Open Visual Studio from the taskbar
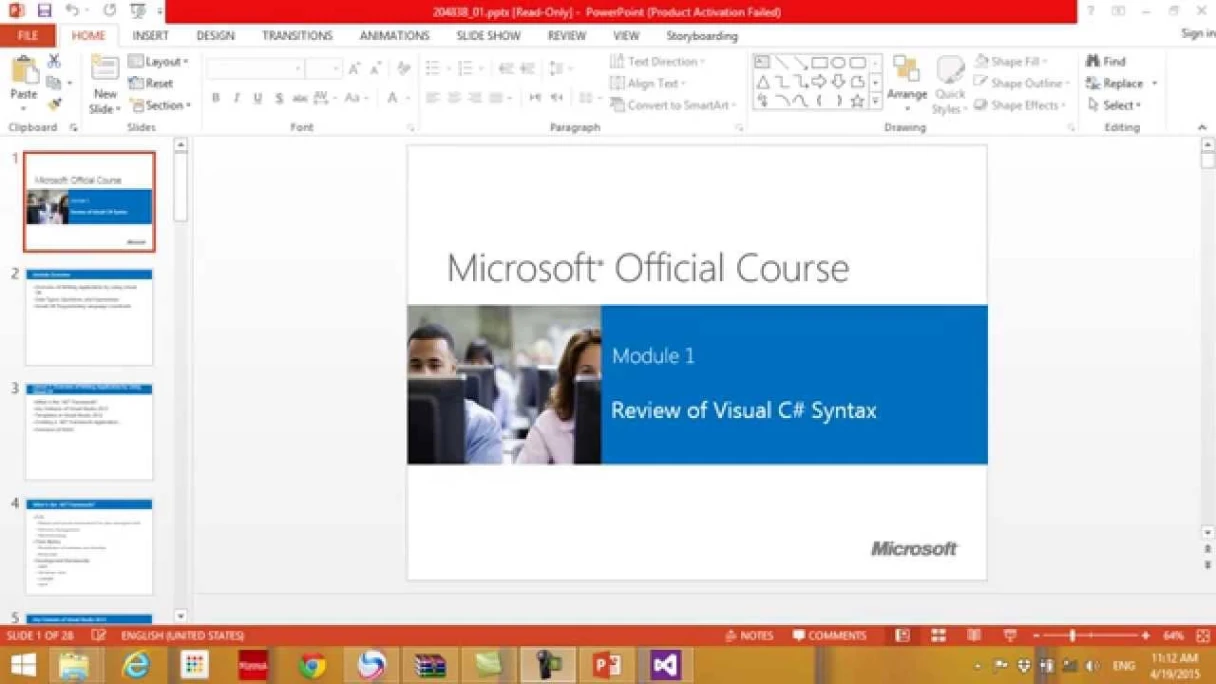Viewport: 1216px width, 684px height. click(665, 665)
